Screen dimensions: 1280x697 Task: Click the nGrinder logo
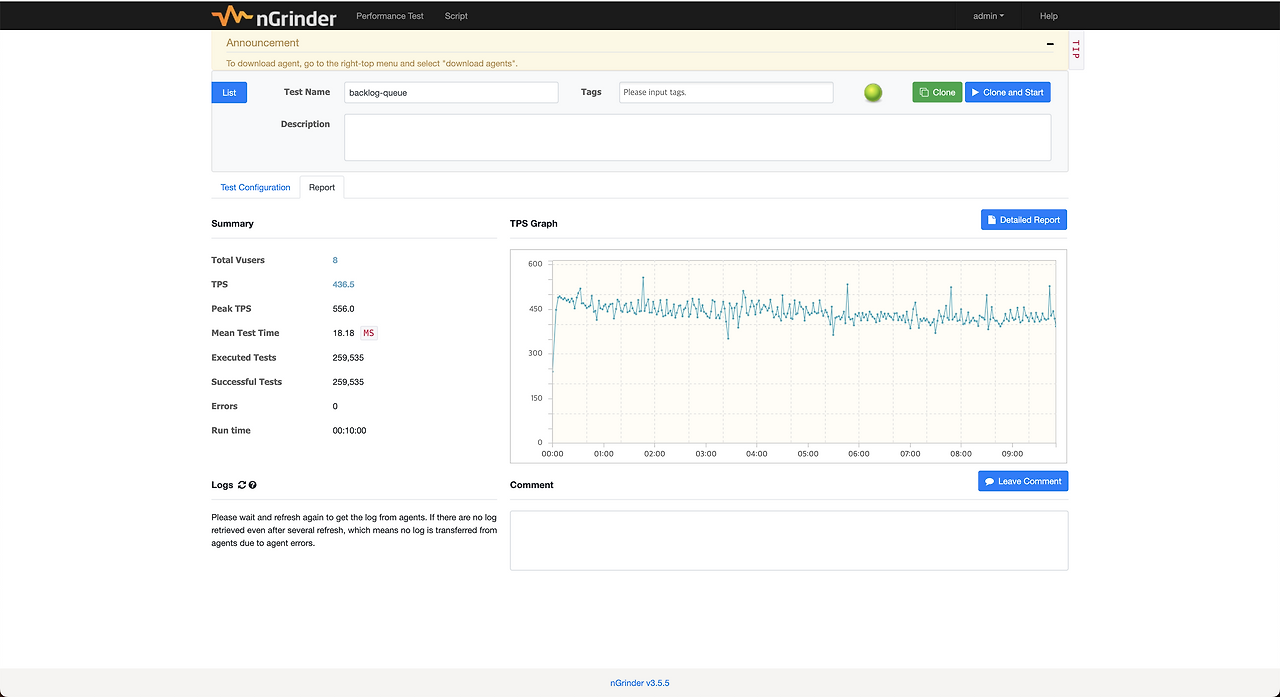pyautogui.click(x=274, y=16)
